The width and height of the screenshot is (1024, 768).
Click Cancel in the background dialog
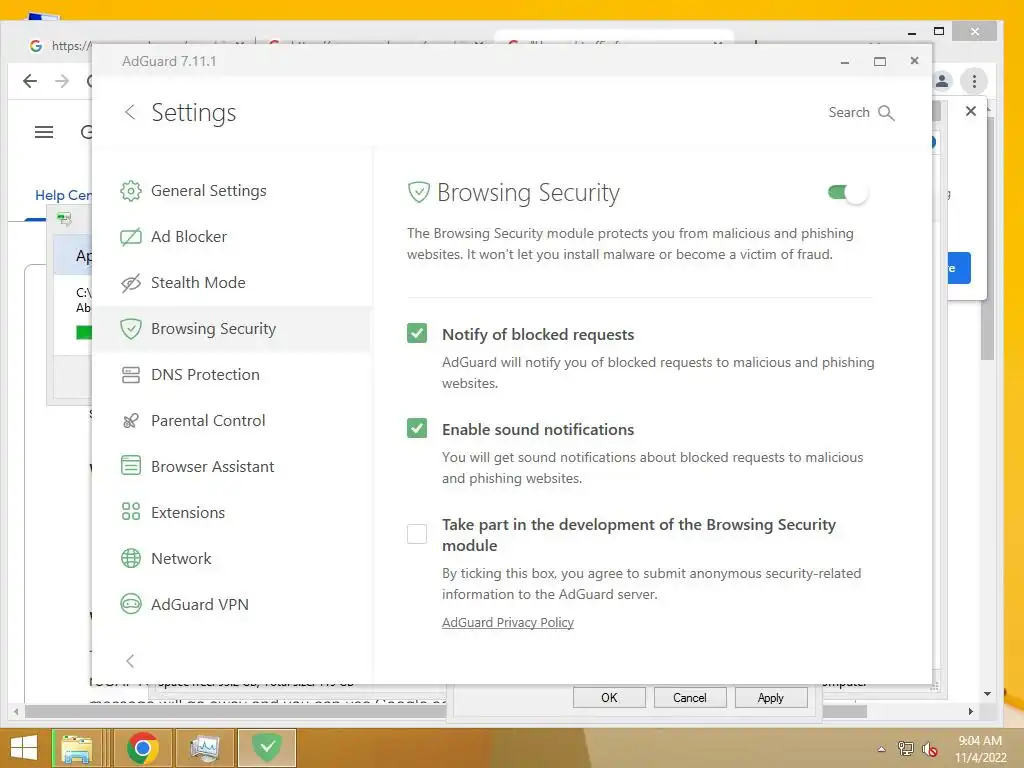coord(690,697)
